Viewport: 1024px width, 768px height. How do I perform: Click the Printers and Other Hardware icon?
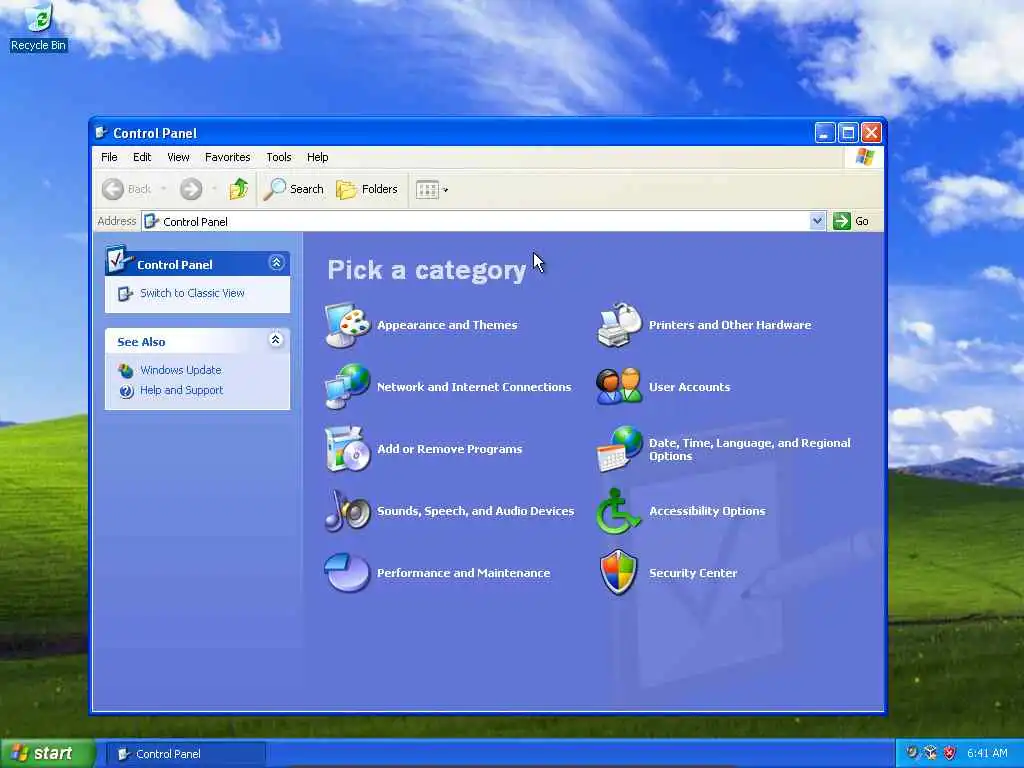tap(619, 325)
